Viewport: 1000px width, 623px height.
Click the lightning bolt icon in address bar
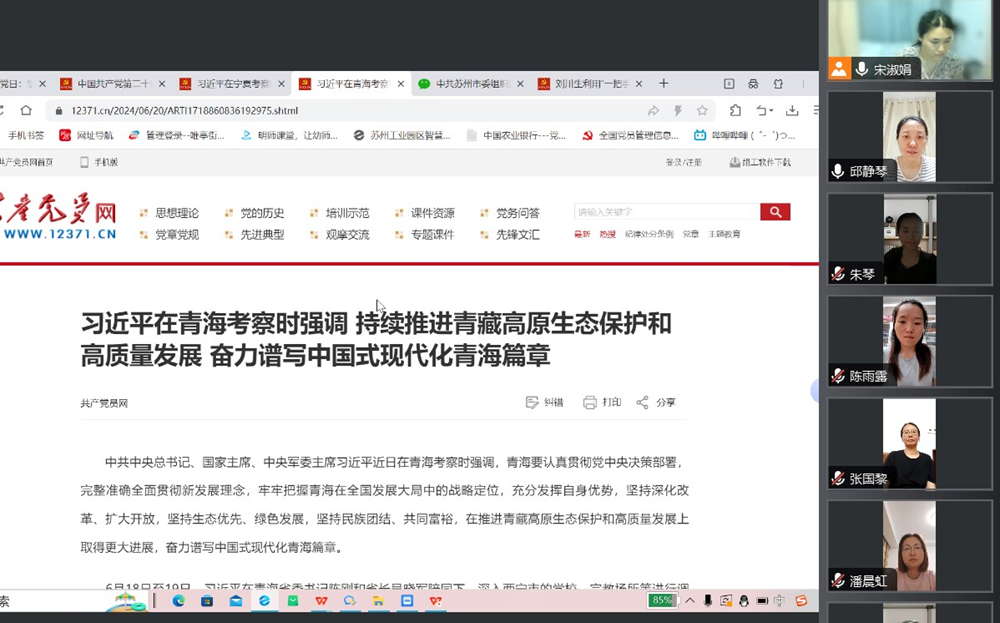[678, 111]
